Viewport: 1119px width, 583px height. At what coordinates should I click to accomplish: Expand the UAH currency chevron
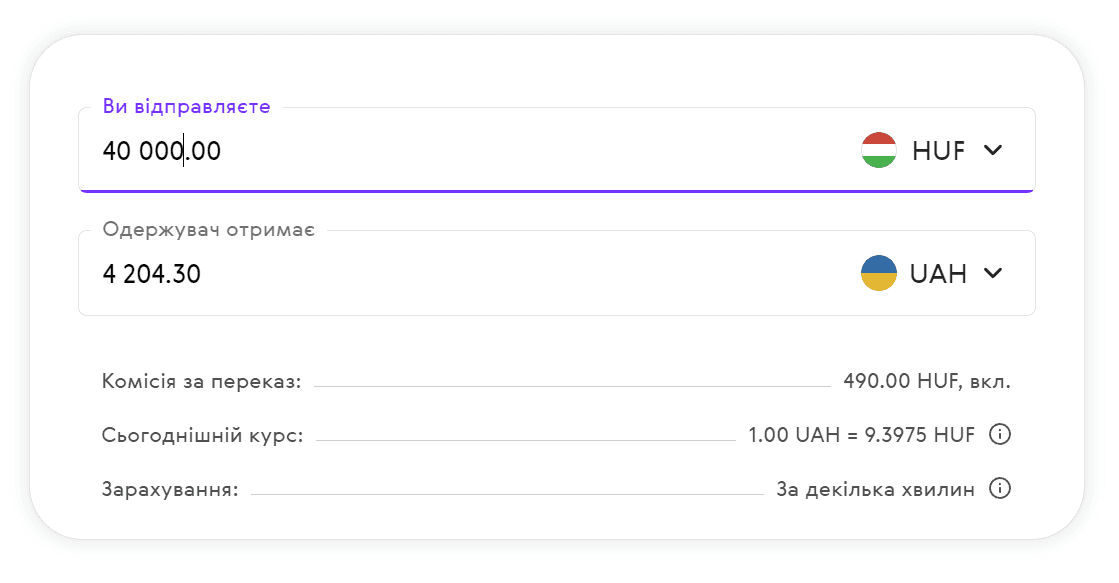[x=992, y=273]
